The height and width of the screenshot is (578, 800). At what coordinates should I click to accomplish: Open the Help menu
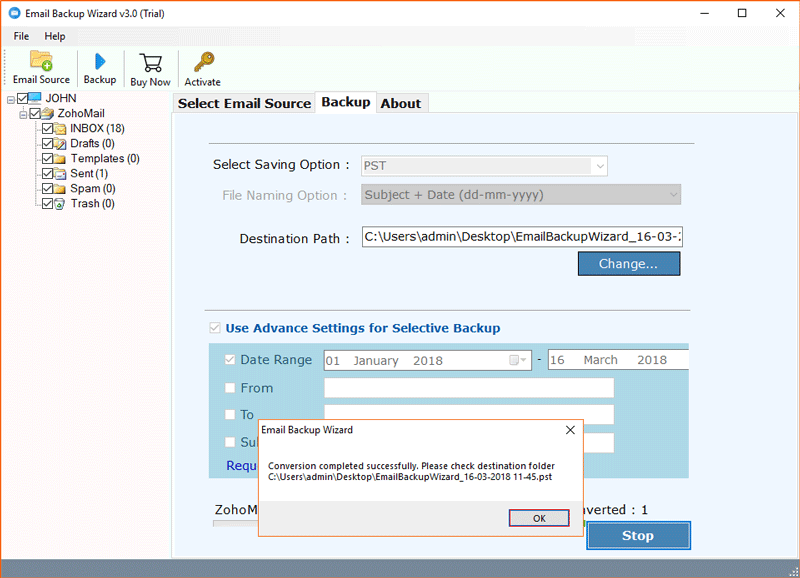pyautogui.click(x=55, y=36)
